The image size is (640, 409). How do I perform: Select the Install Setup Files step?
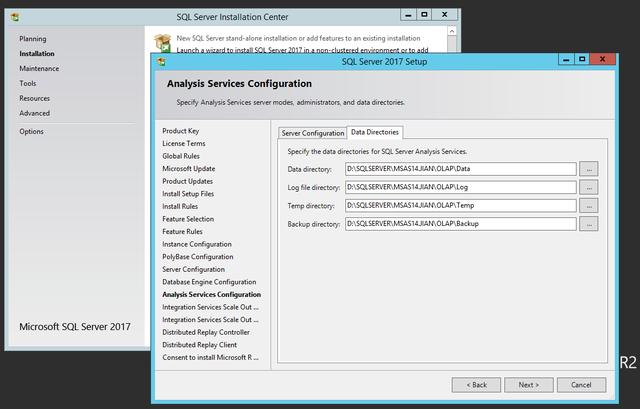pos(188,194)
